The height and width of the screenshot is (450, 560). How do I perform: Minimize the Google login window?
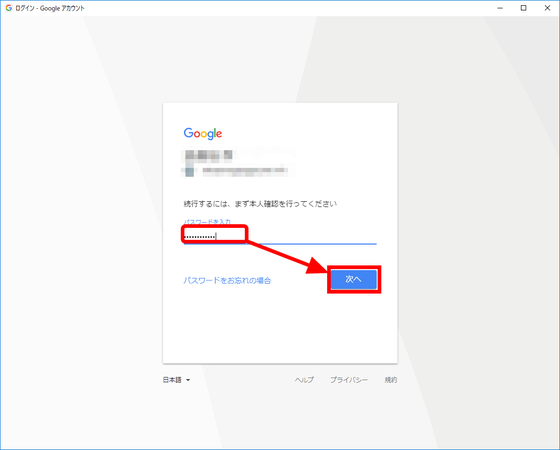(500, 8)
